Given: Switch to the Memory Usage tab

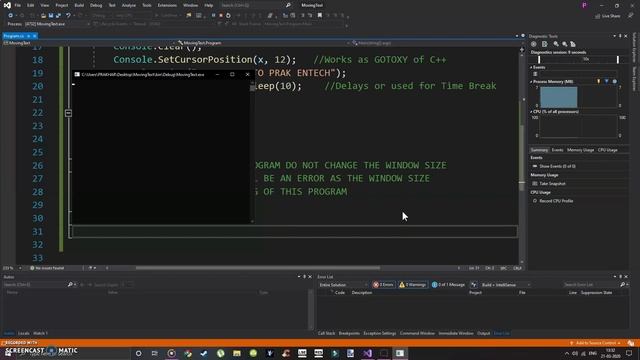Looking at the screenshot, I should [580, 150].
